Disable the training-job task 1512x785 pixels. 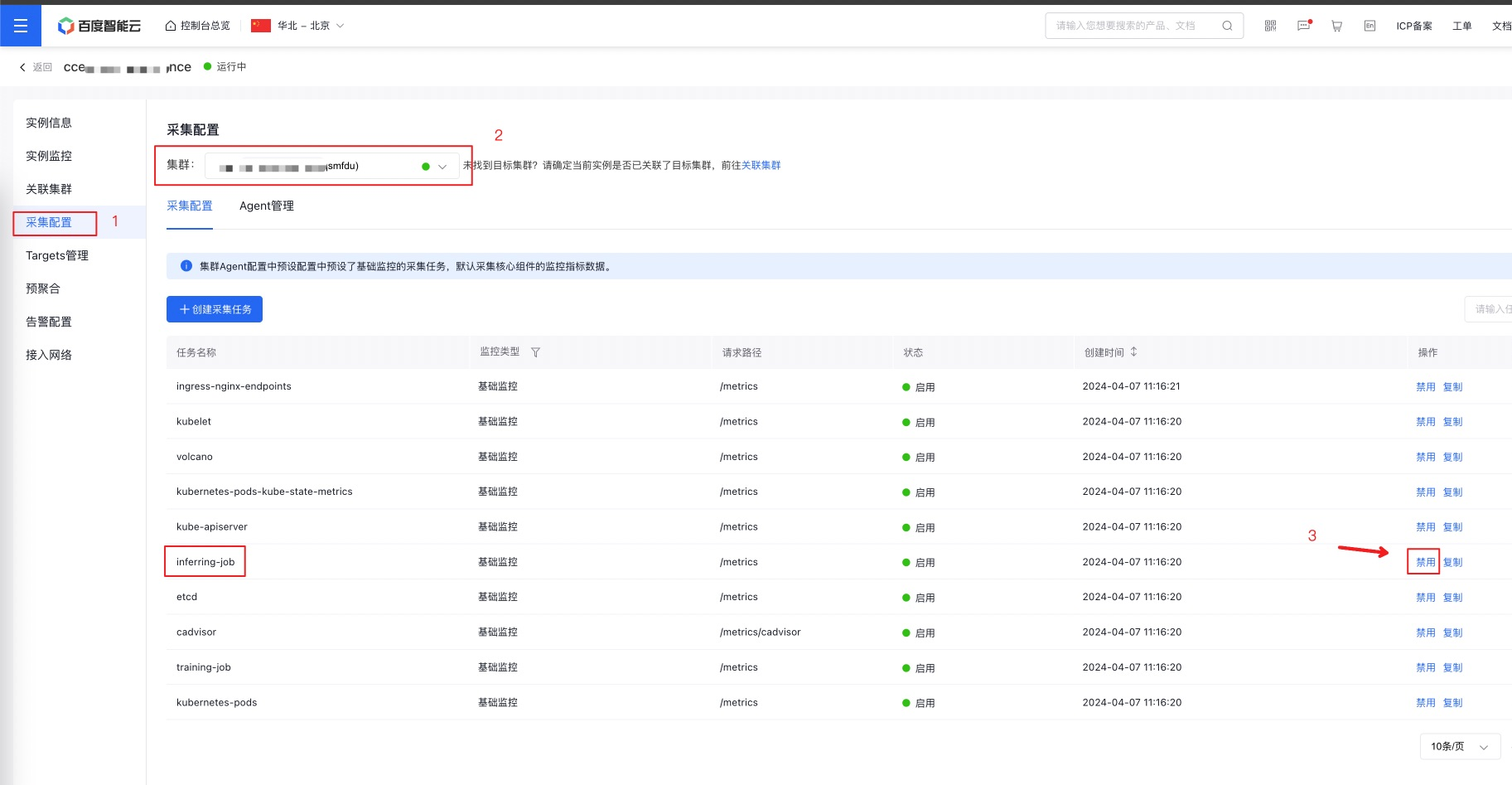tap(1426, 667)
